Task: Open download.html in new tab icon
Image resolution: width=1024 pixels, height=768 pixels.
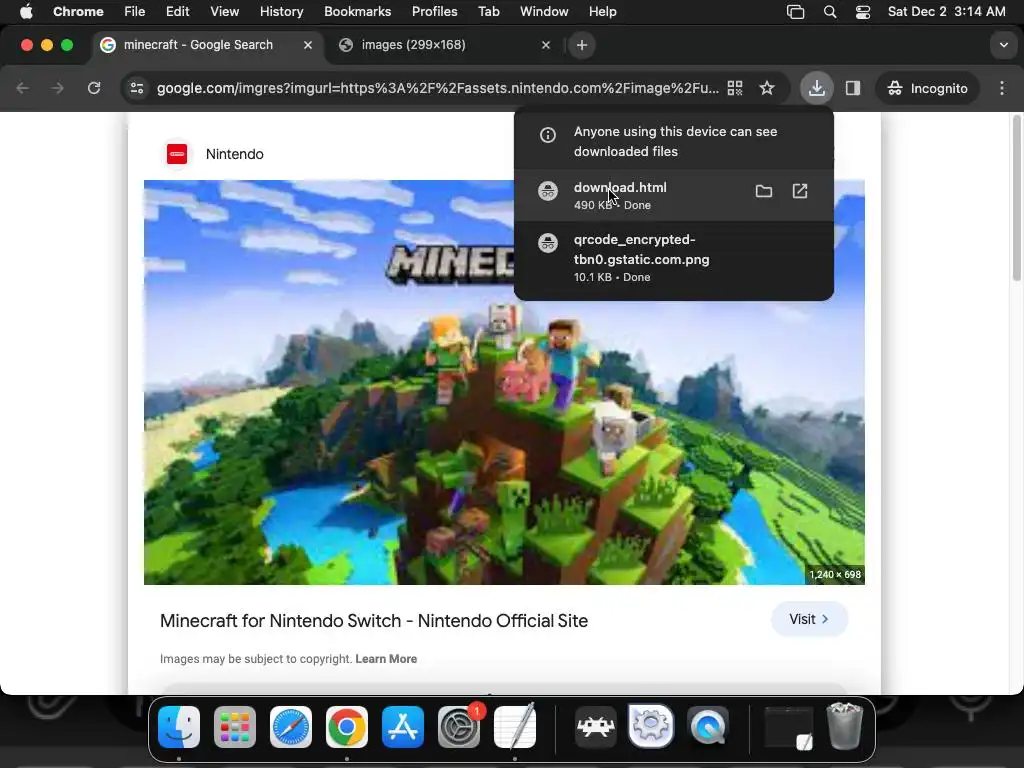Action: [800, 191]
